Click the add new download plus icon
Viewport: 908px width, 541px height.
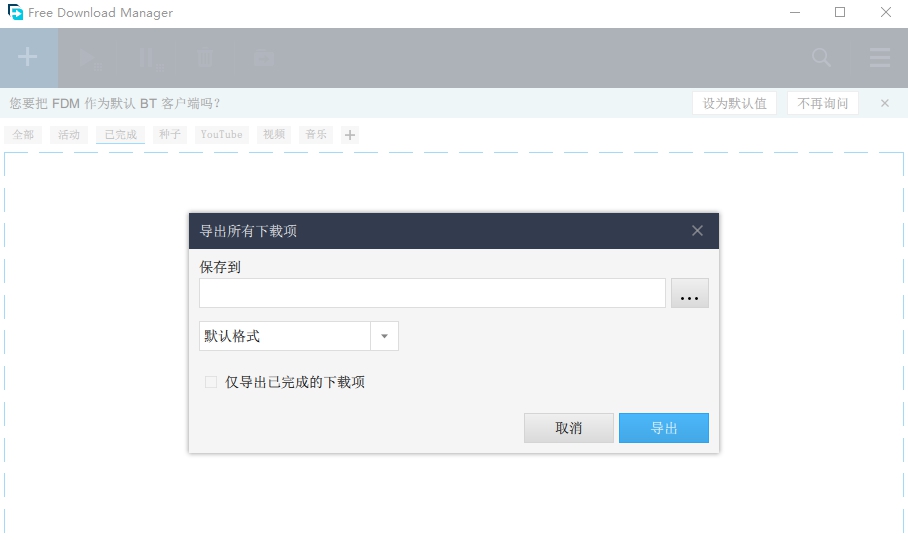[x=28, y=57]
